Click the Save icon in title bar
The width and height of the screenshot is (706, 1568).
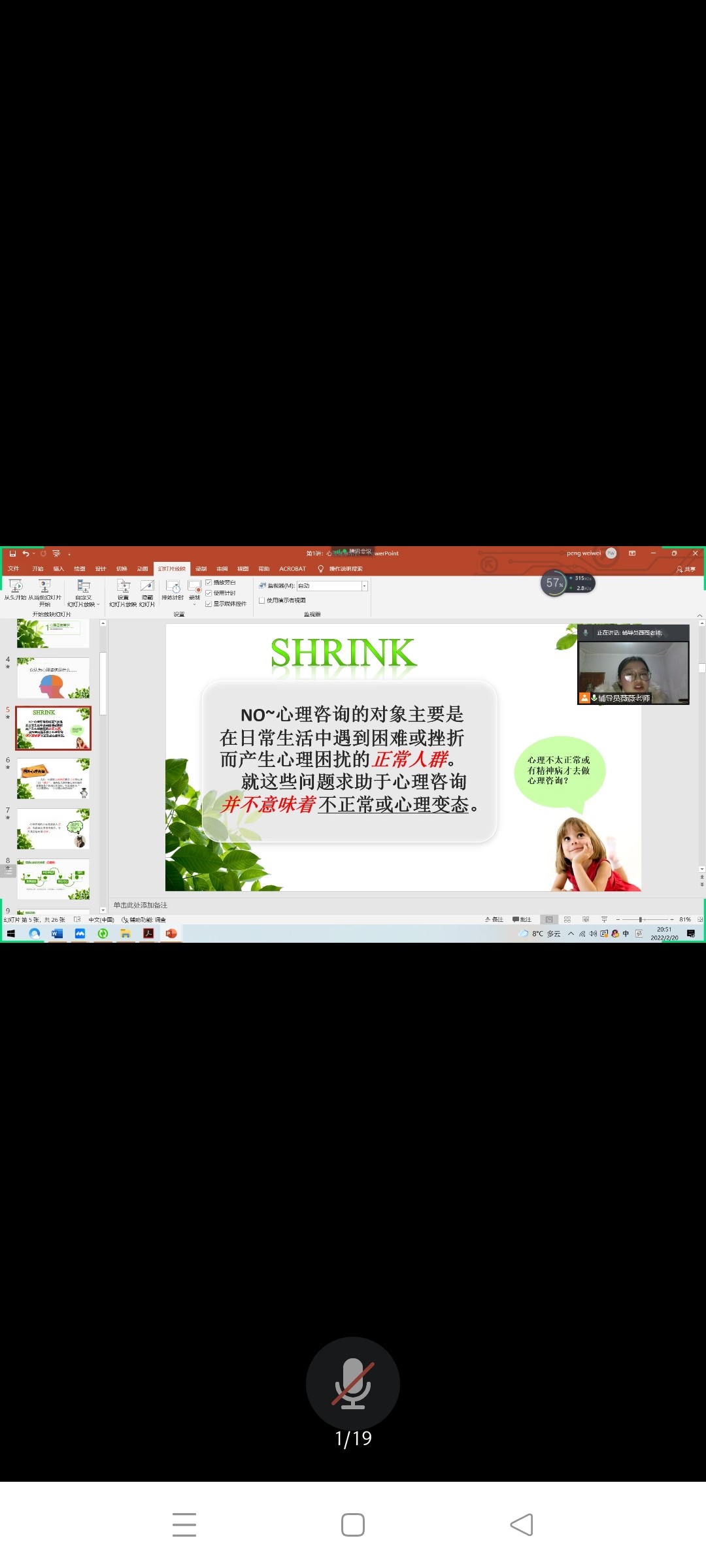coord(12,553)
